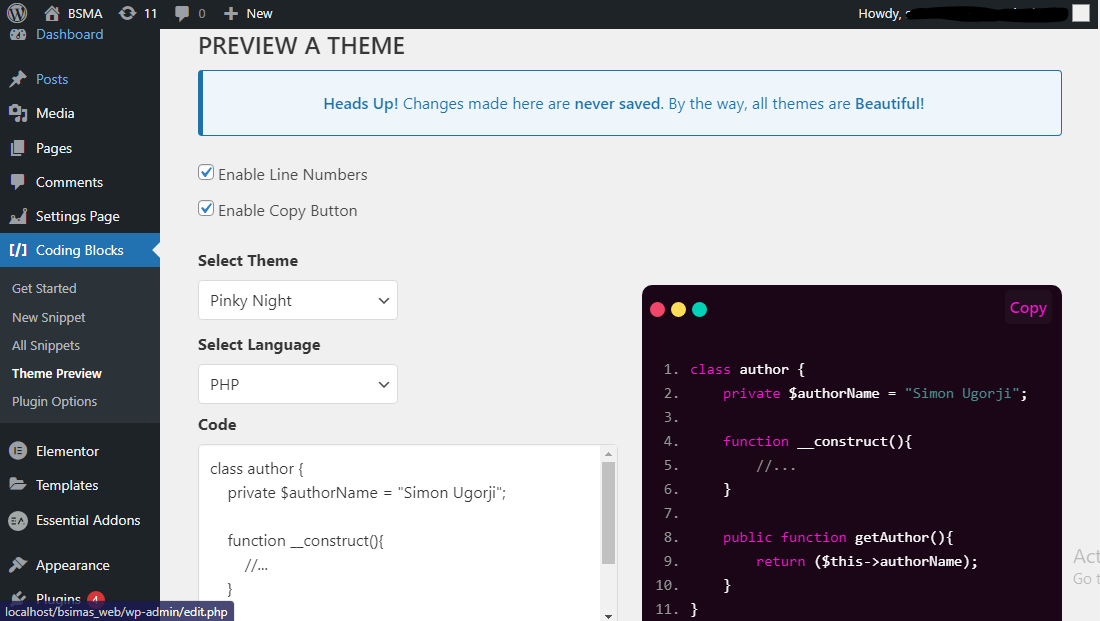Image resolution: width=1100 pixels, height=621 pixels.
Task: Open Elementor menu
Action: pos(67,451)
